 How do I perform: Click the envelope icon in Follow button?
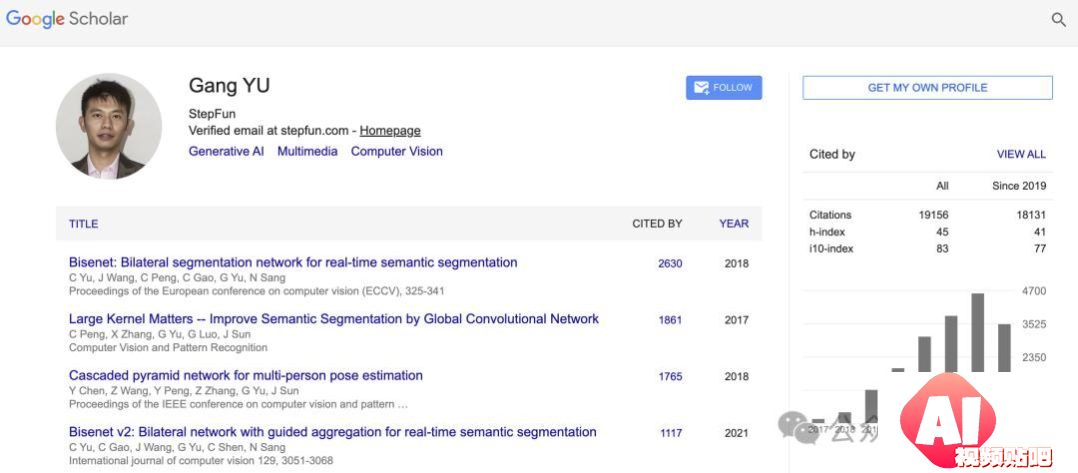coord(701,87)
